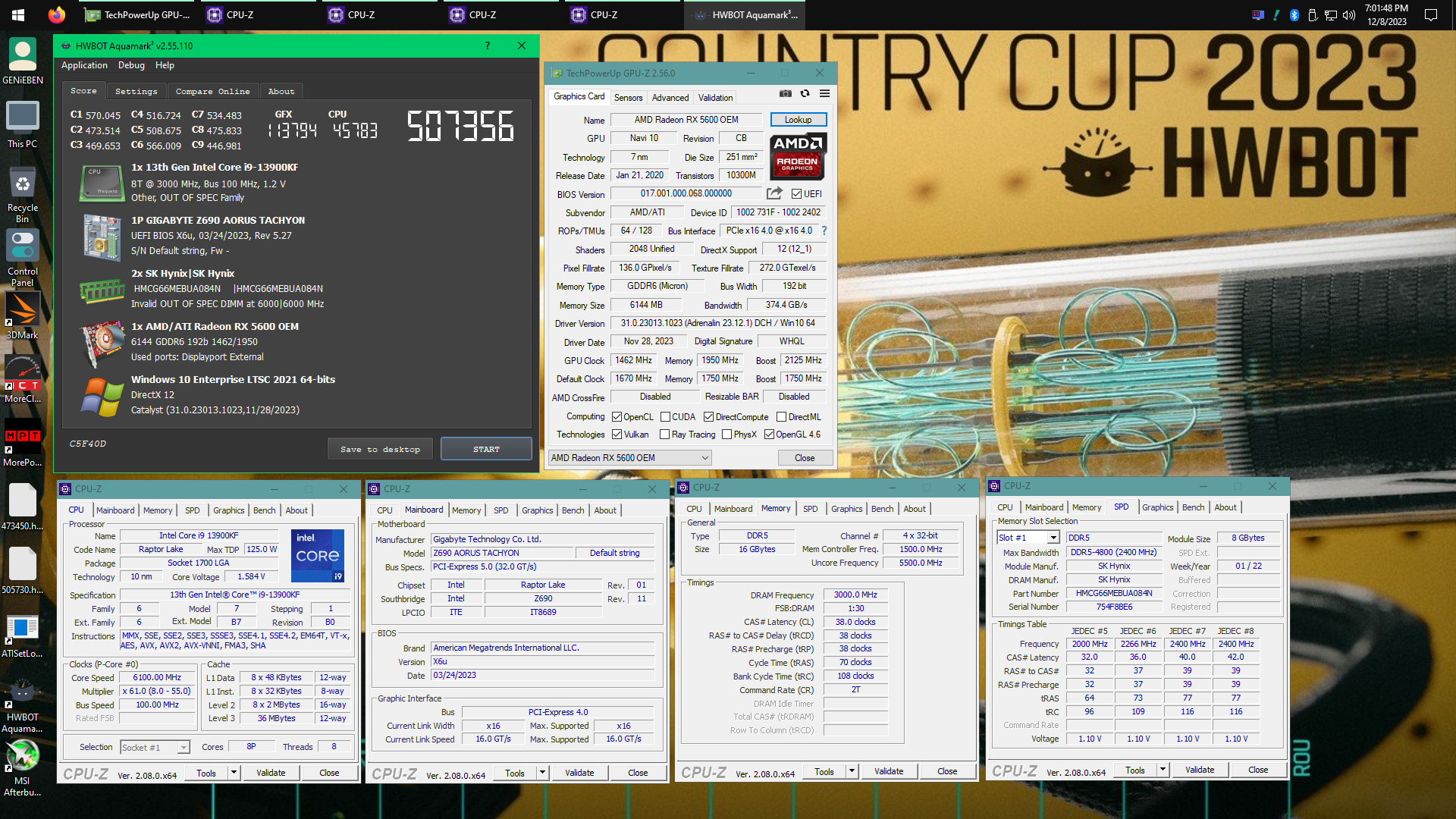The image size is (1456, 819).
Task: Open the 505730.h file on desktop
Action: [23, 571]
